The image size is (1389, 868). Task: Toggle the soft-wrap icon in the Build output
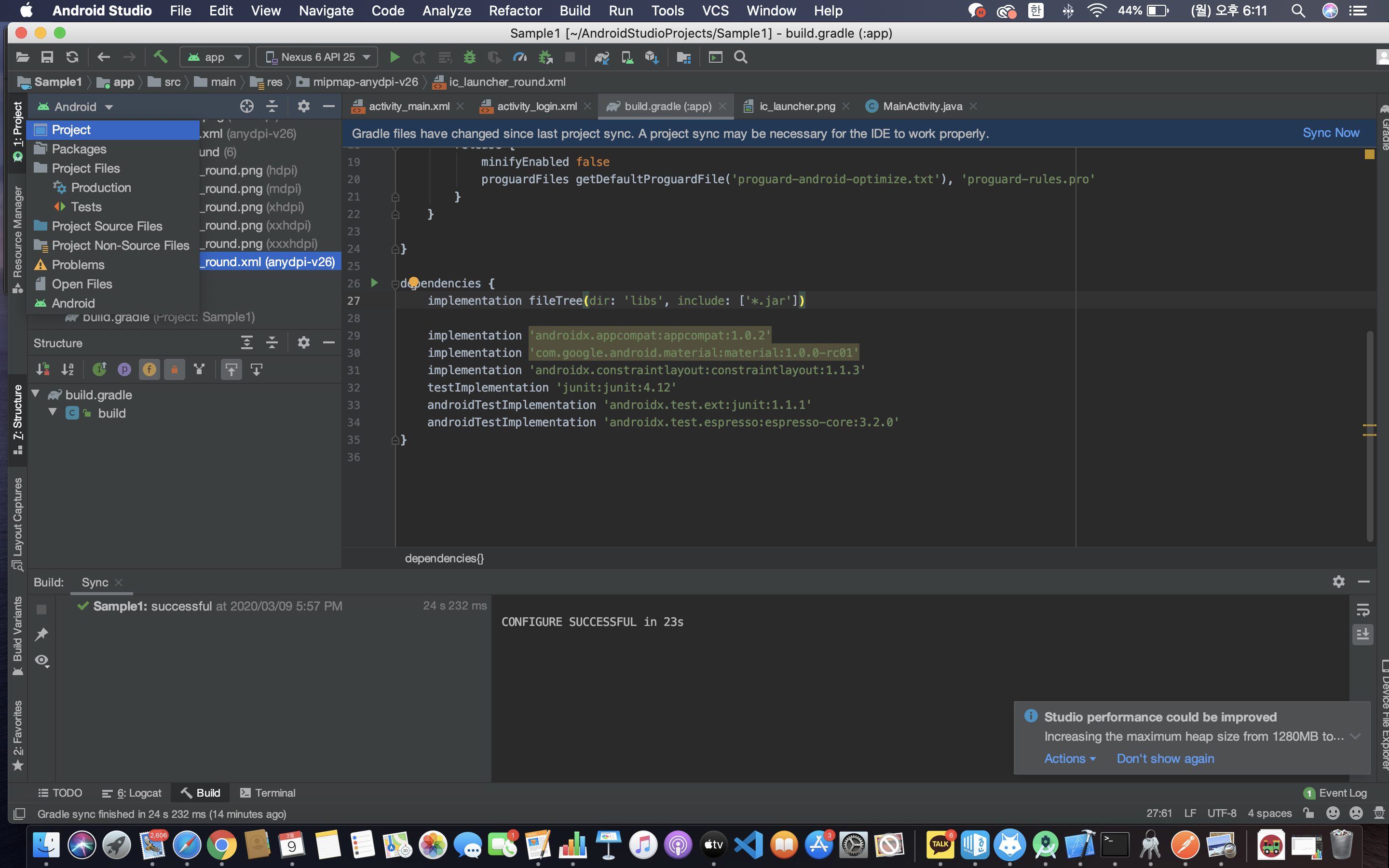1362,610
